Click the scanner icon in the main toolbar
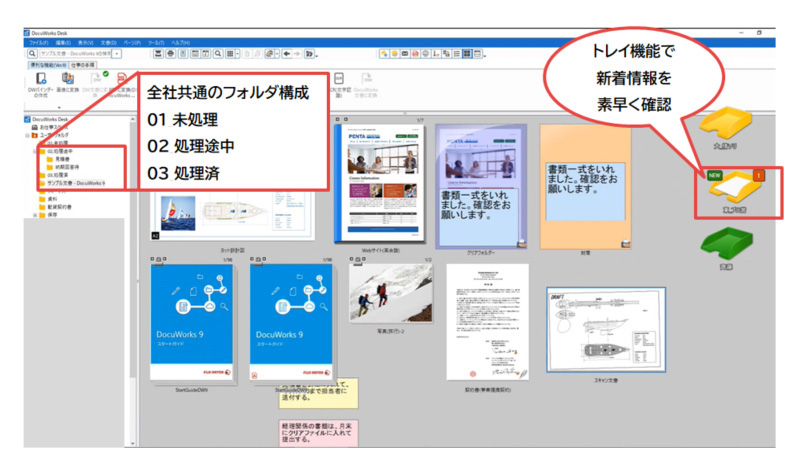Screen dimensions: 800x473 coord(159,54)
